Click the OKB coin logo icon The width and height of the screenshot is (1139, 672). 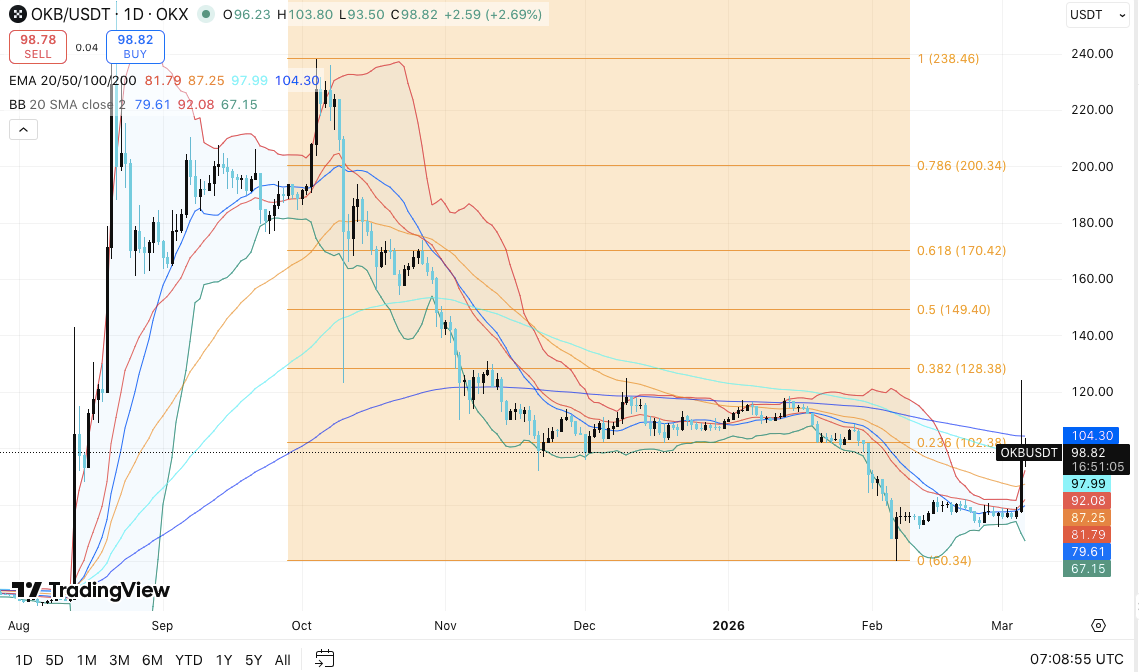pyautogui.click(x=17, y=15)
